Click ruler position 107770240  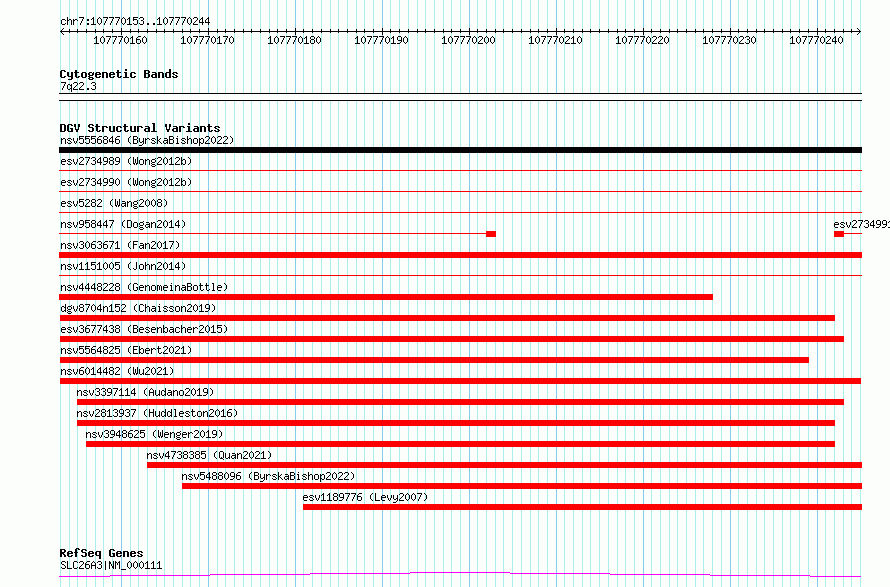(816, 40)
